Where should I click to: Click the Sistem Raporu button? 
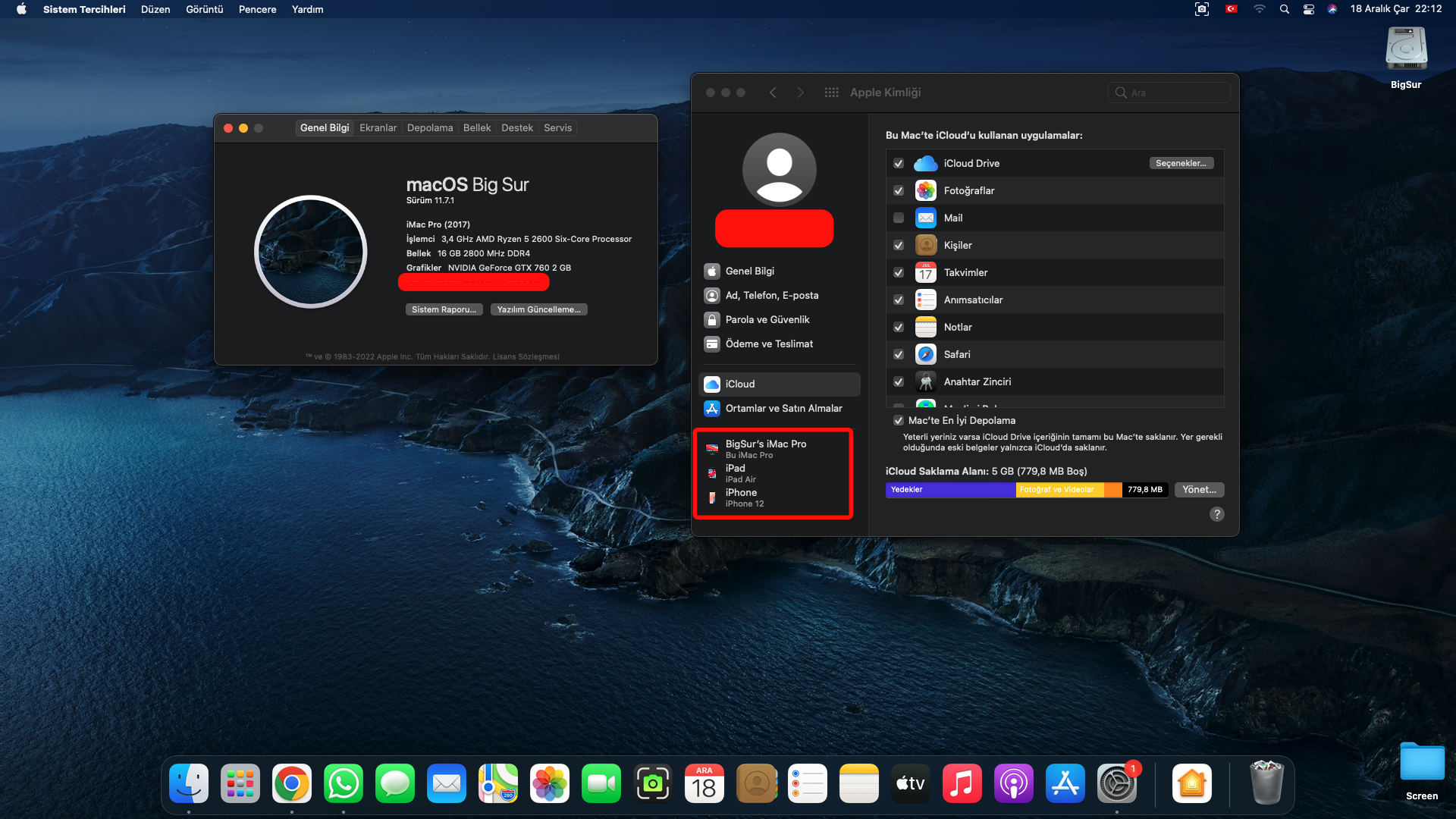[x=444, y=309]
